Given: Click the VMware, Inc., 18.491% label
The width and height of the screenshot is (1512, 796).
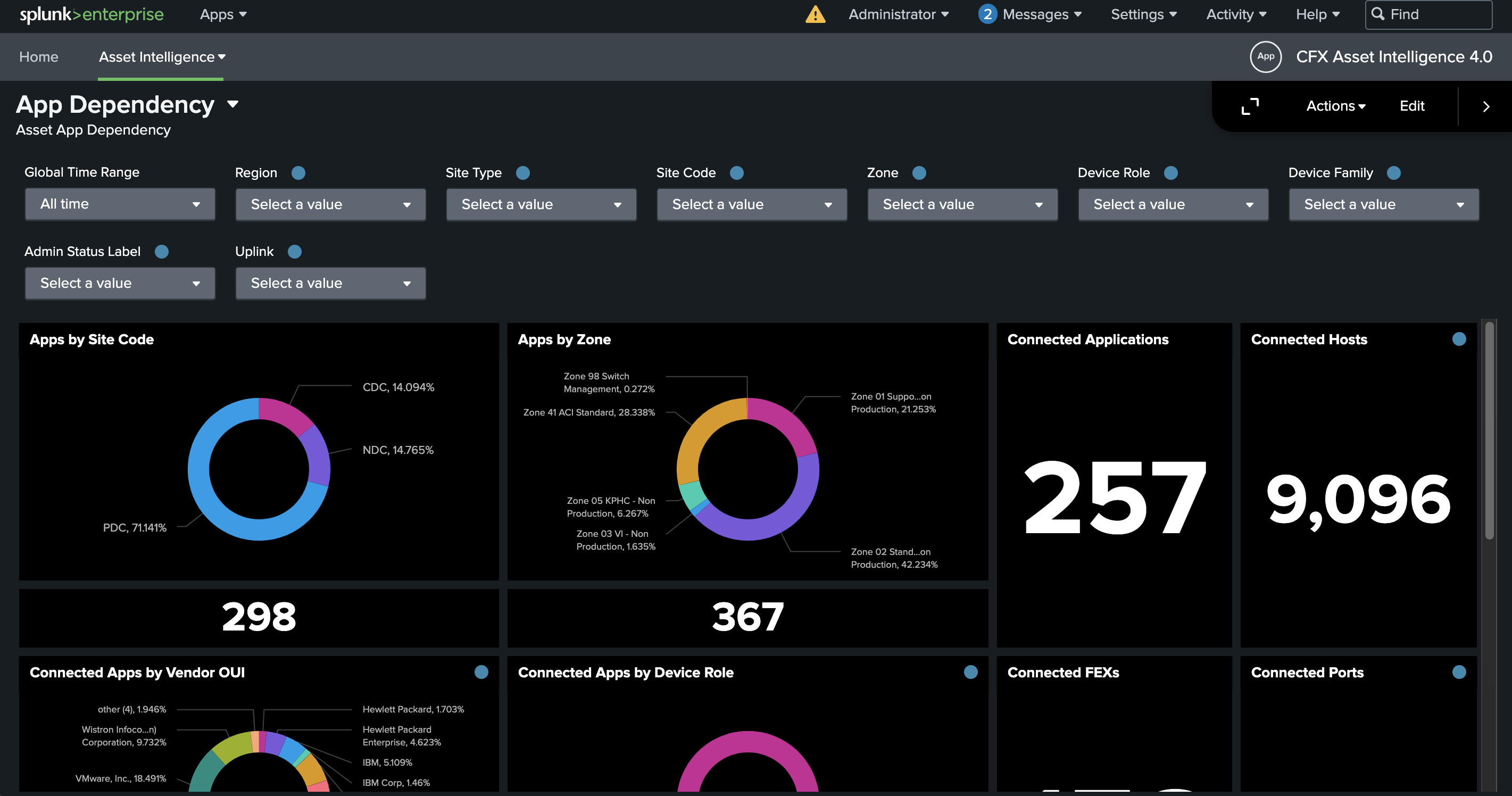Looking at the screenshot, I should [x=121, y=778].
